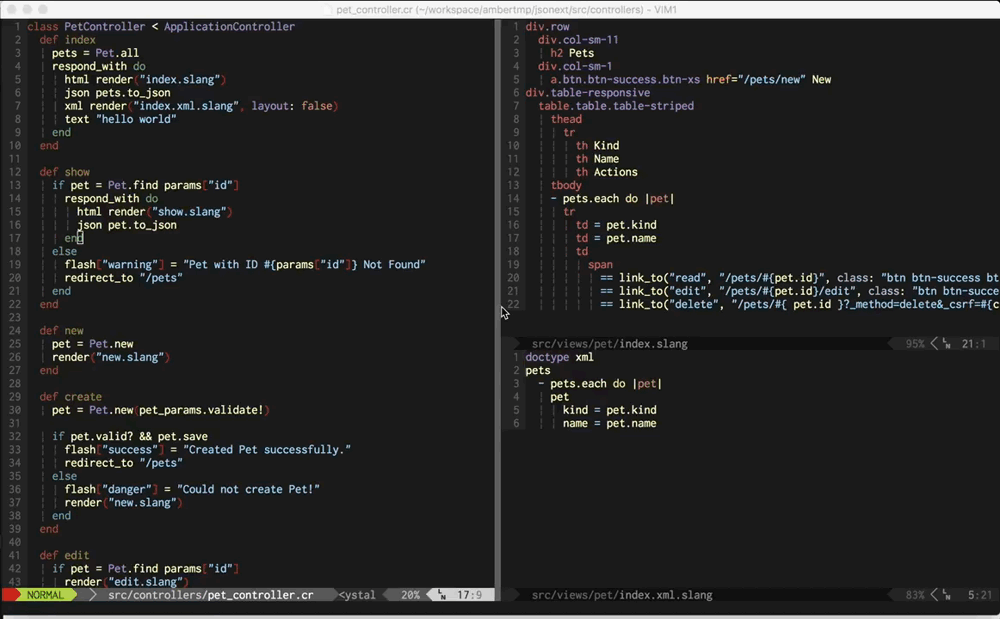The image size is (1000, 619).
Task: Click the 'span' line in index.slang
Action: pyautogui.click(x=600, y=265)
